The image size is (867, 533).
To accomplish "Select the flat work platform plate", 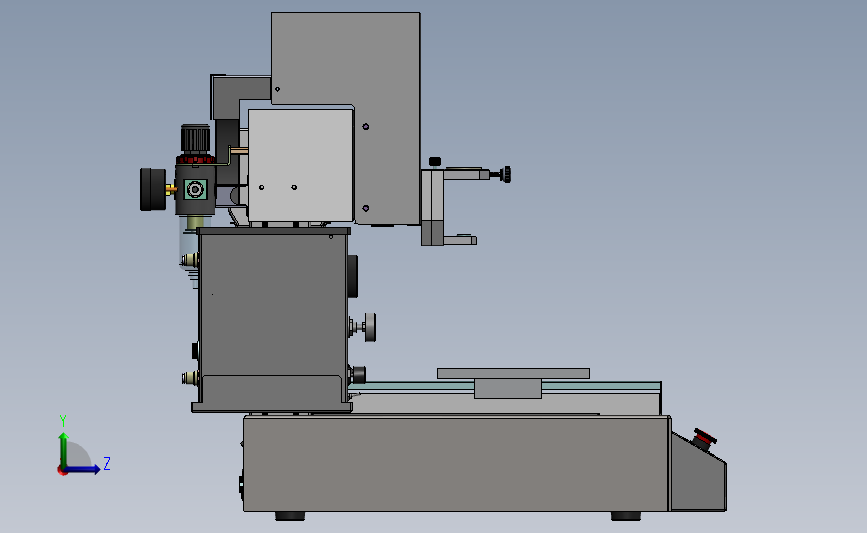I will click(513, 373).
